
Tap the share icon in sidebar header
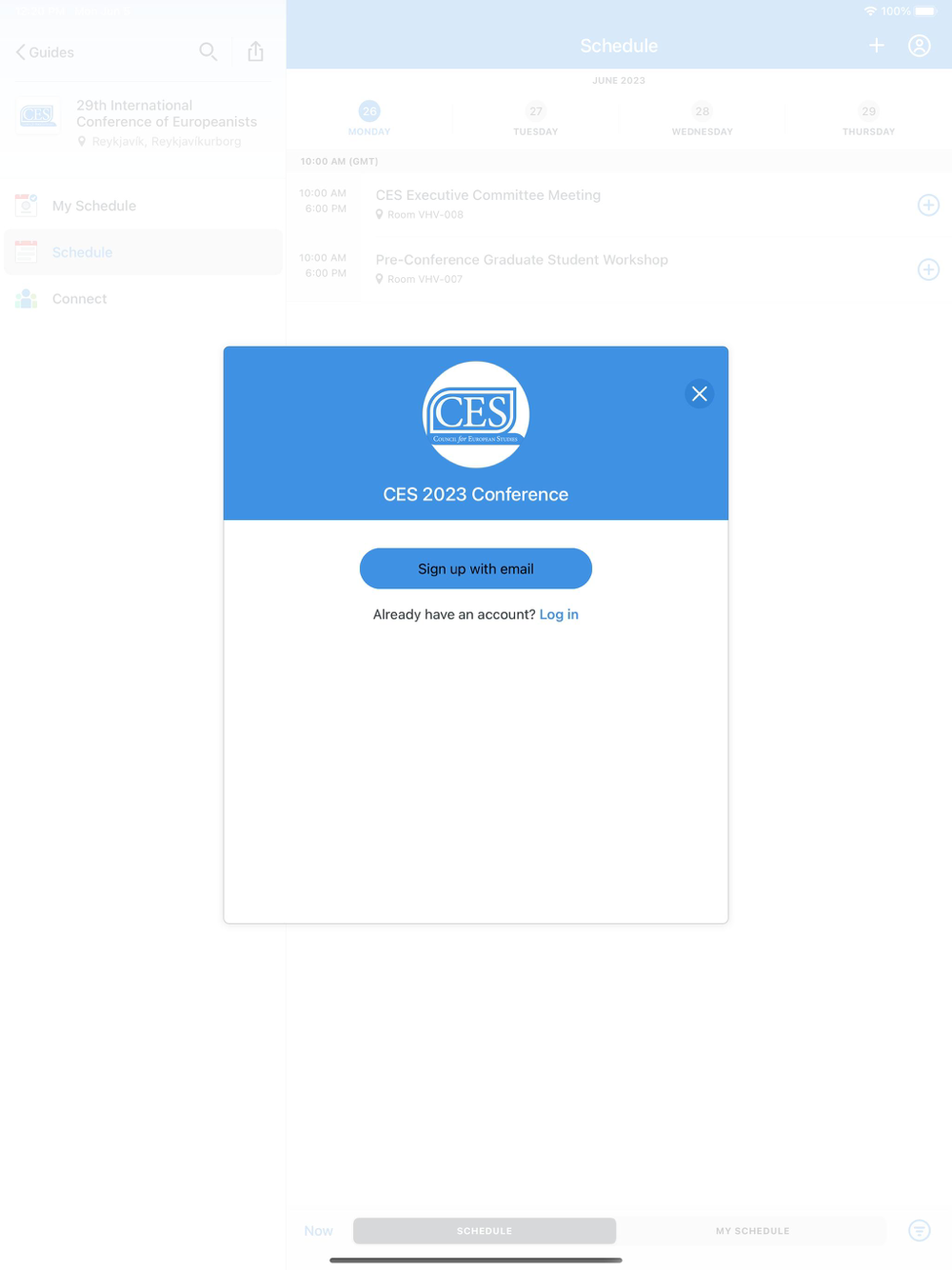point(255,51)
